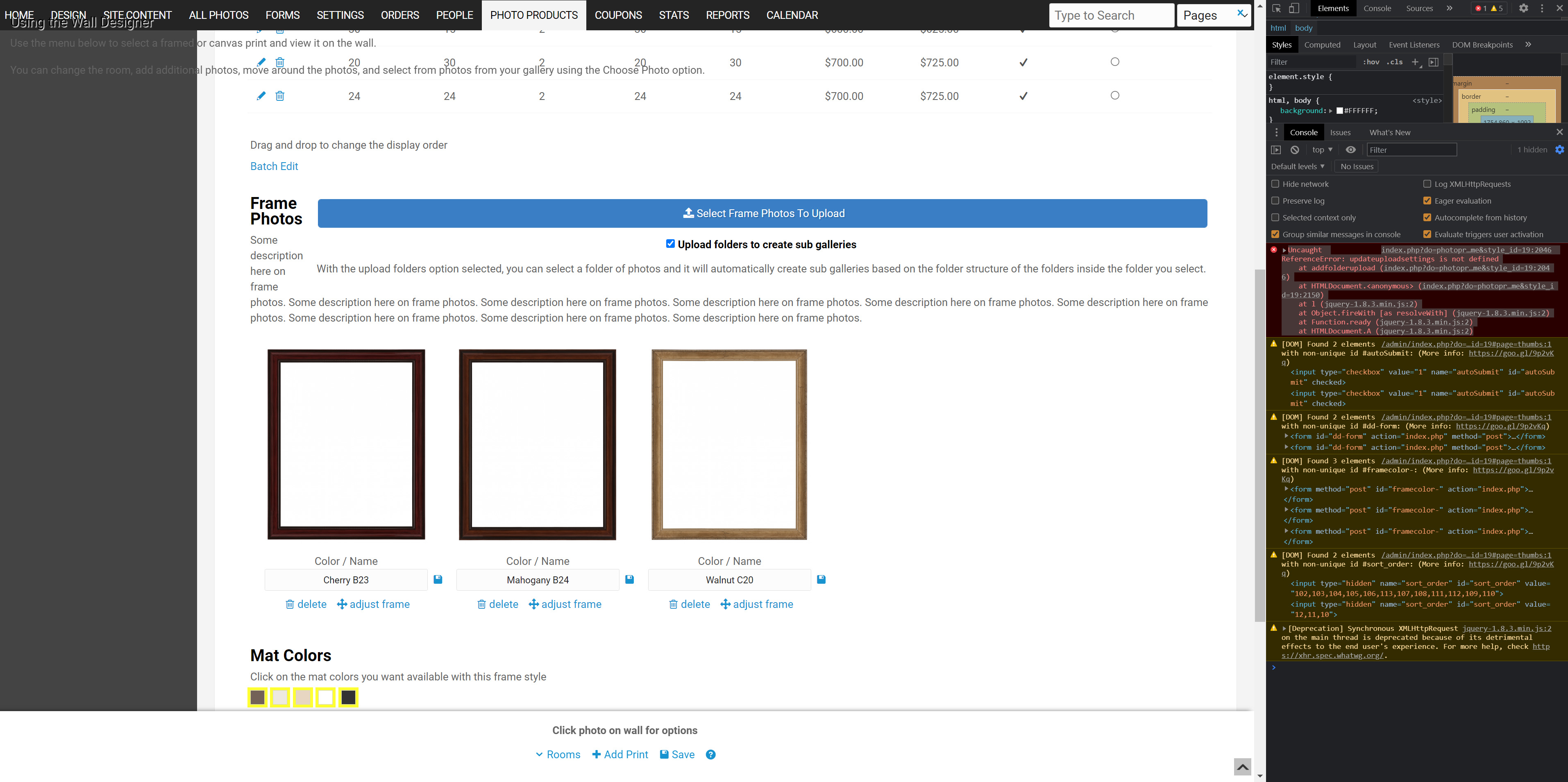Enable Hide network checkbox
1568x782 pixels.
(1275, 184)
